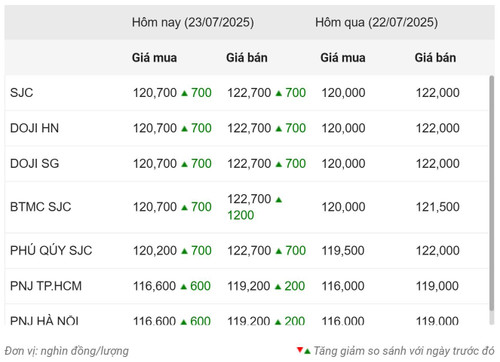The height and width of the screenshot is (362, 500).
Task: Click today's Giá mua column header
Action: [154, 58]
